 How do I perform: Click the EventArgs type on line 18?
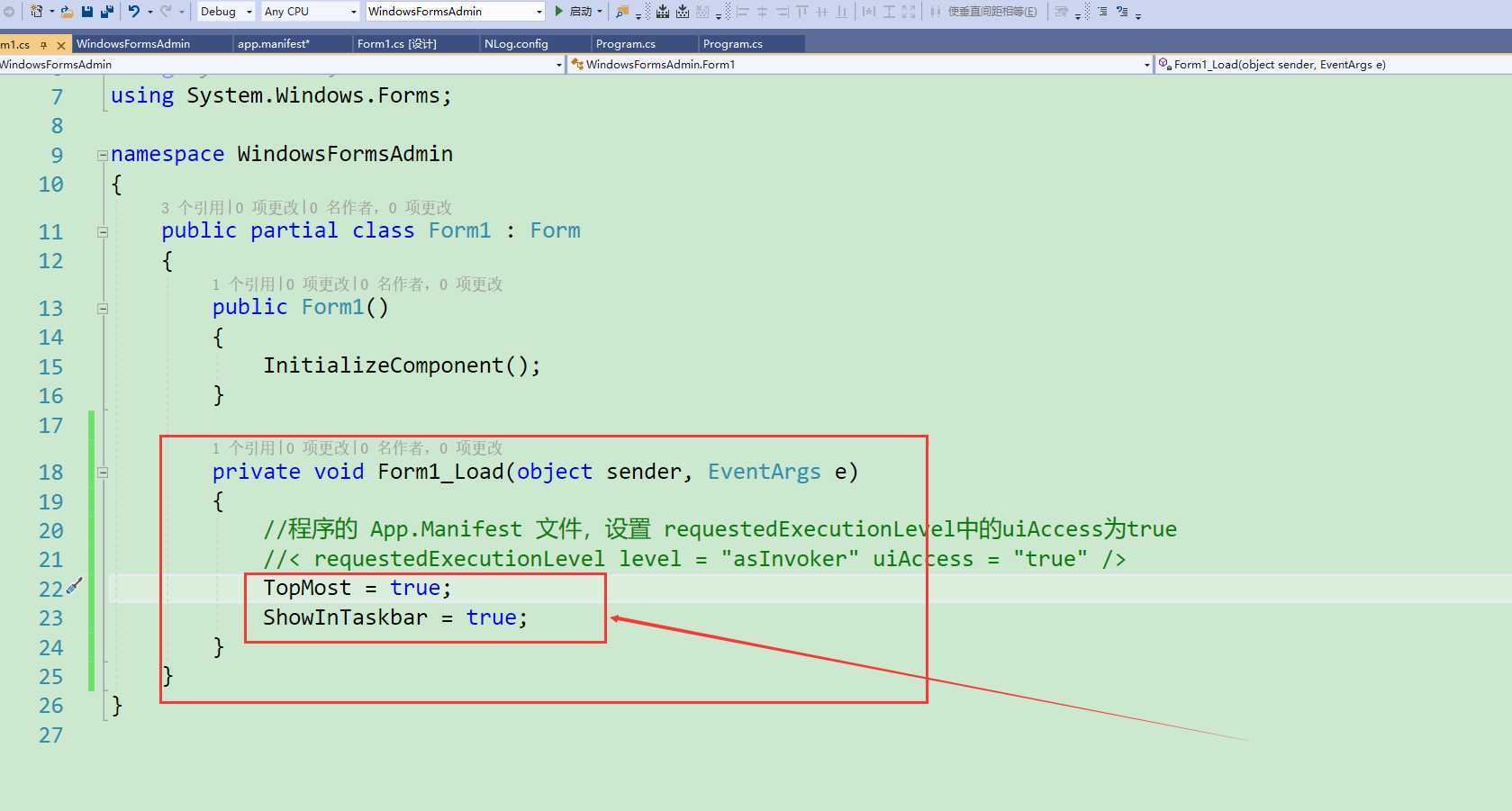tap(764, 472)
